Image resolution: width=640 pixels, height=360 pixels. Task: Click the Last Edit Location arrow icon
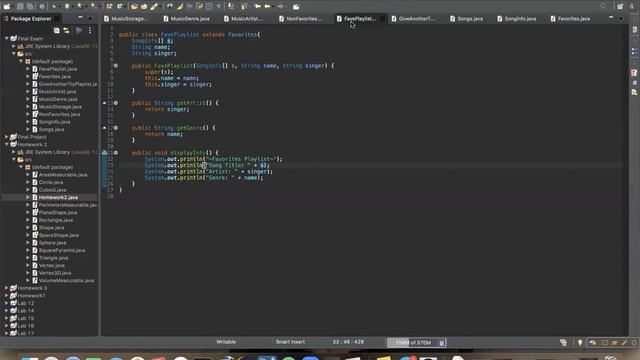point(258,6)
